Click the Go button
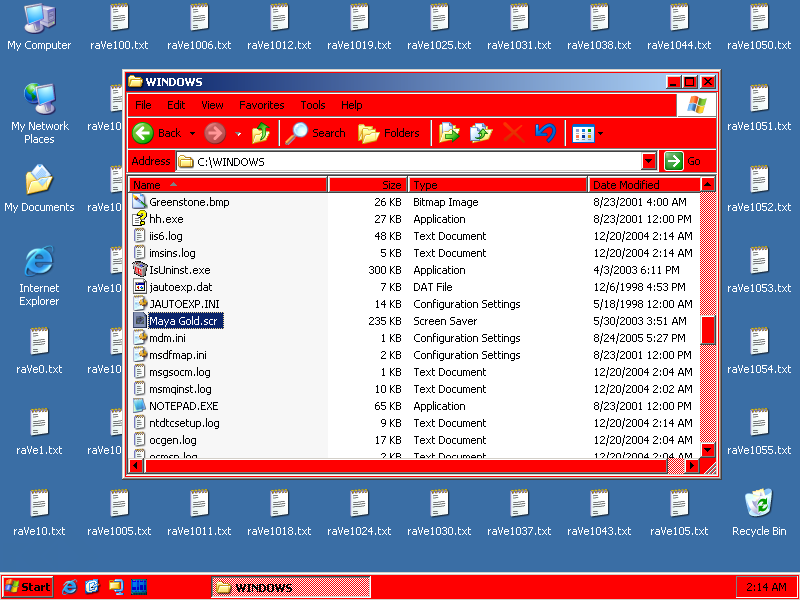 (x=683, y=161)
